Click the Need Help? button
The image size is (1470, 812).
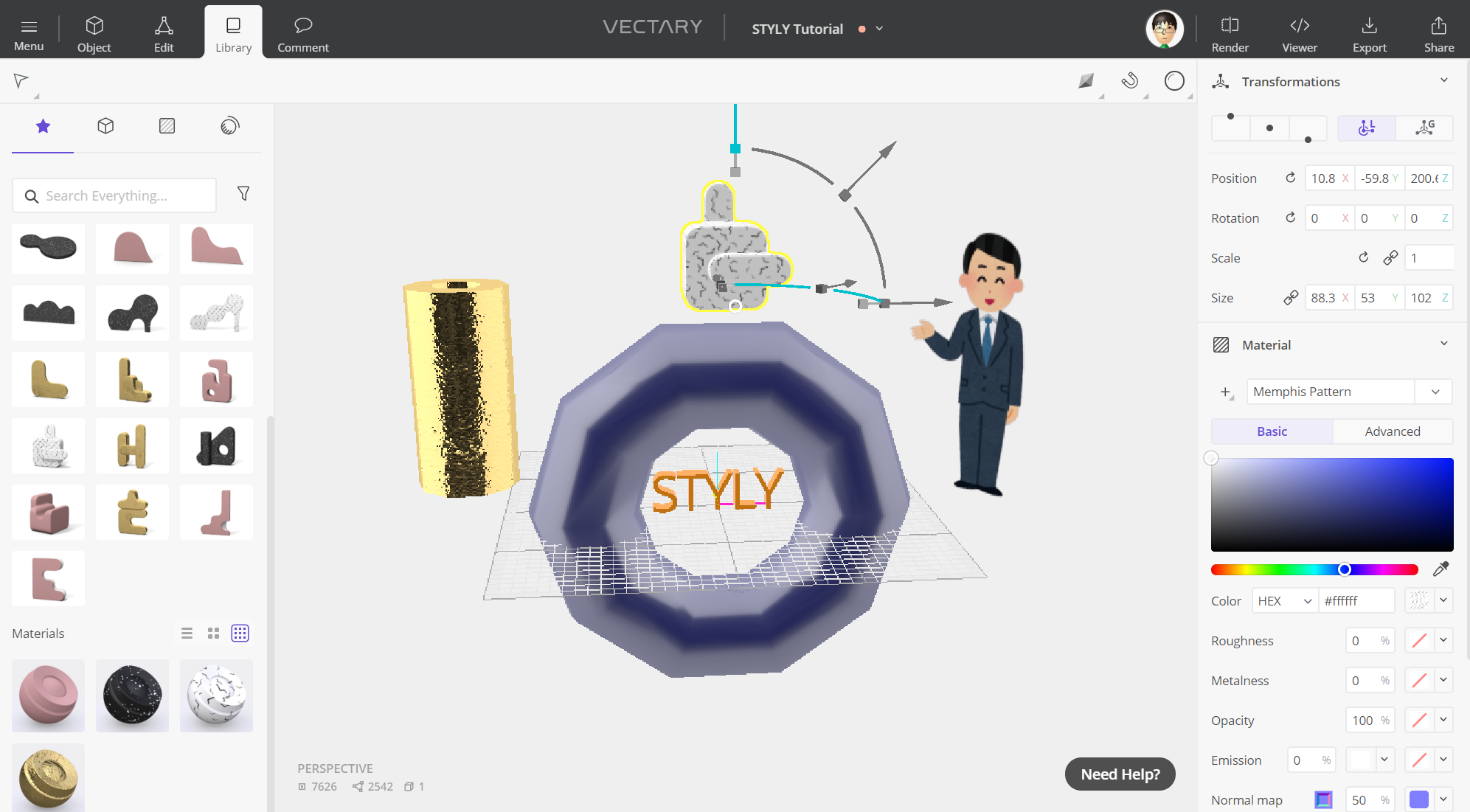coord(1120,774)
